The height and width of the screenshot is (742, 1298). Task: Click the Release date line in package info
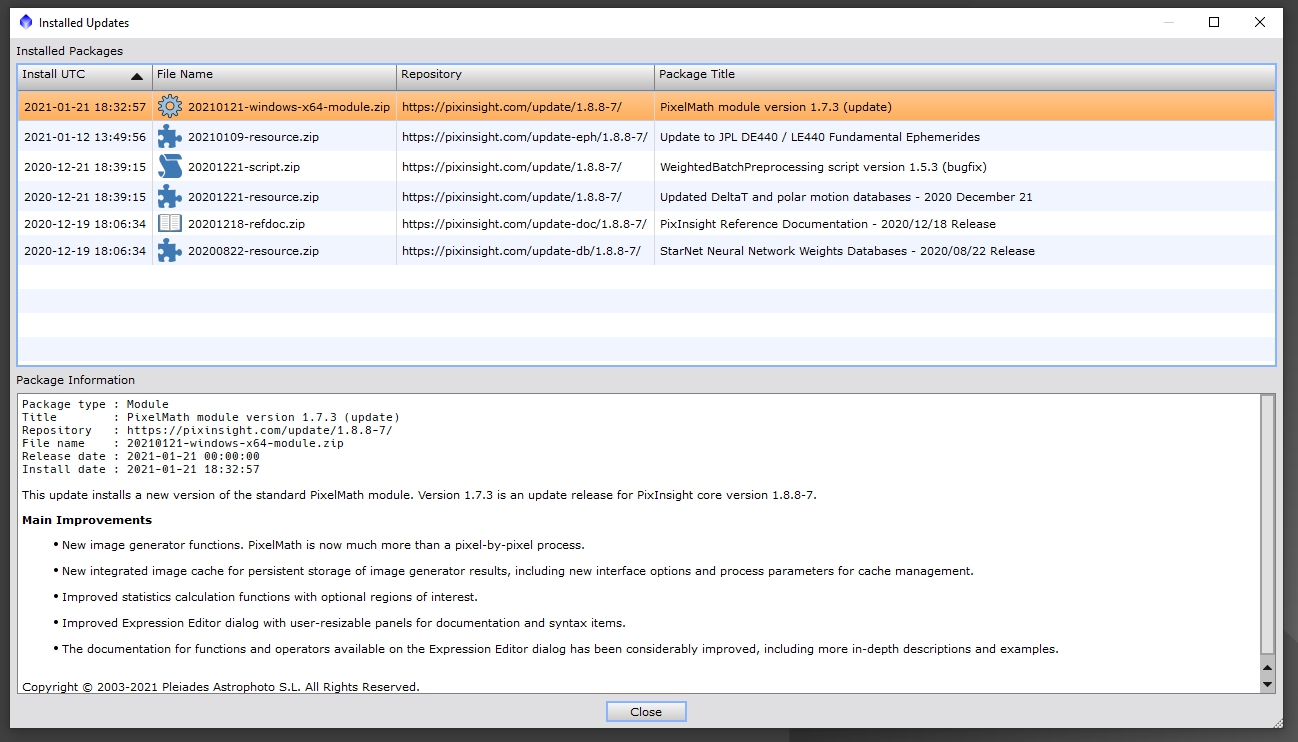point(141,456)
